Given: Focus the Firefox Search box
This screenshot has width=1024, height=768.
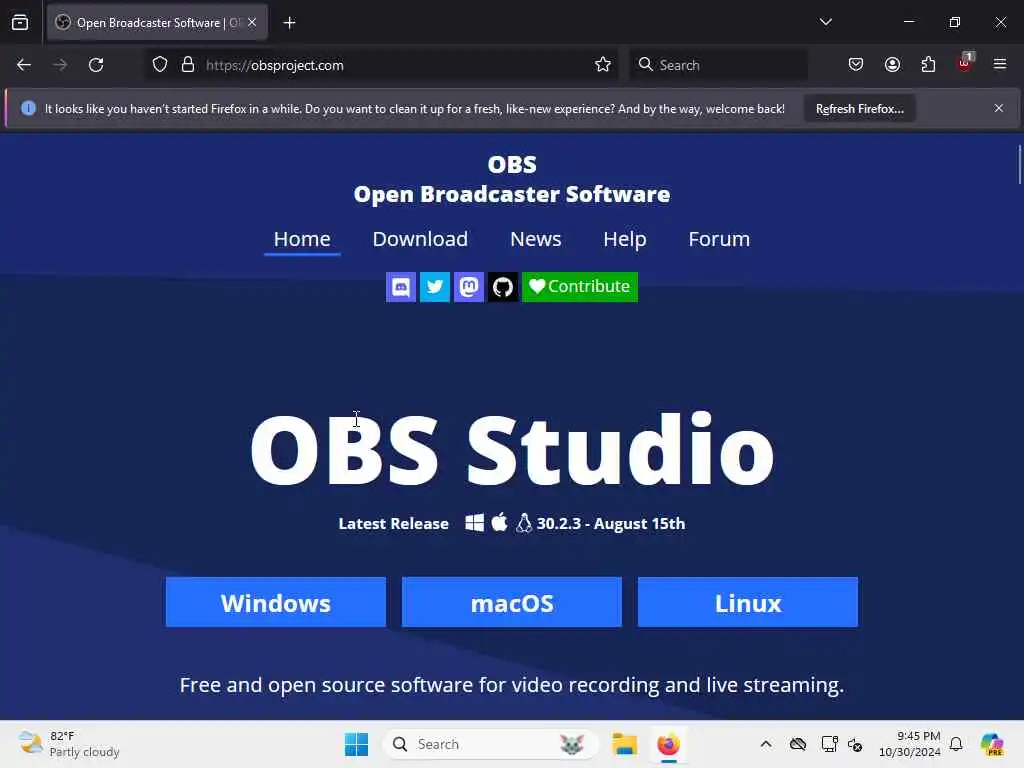Looking at the screenshot, I should (718, 65).
